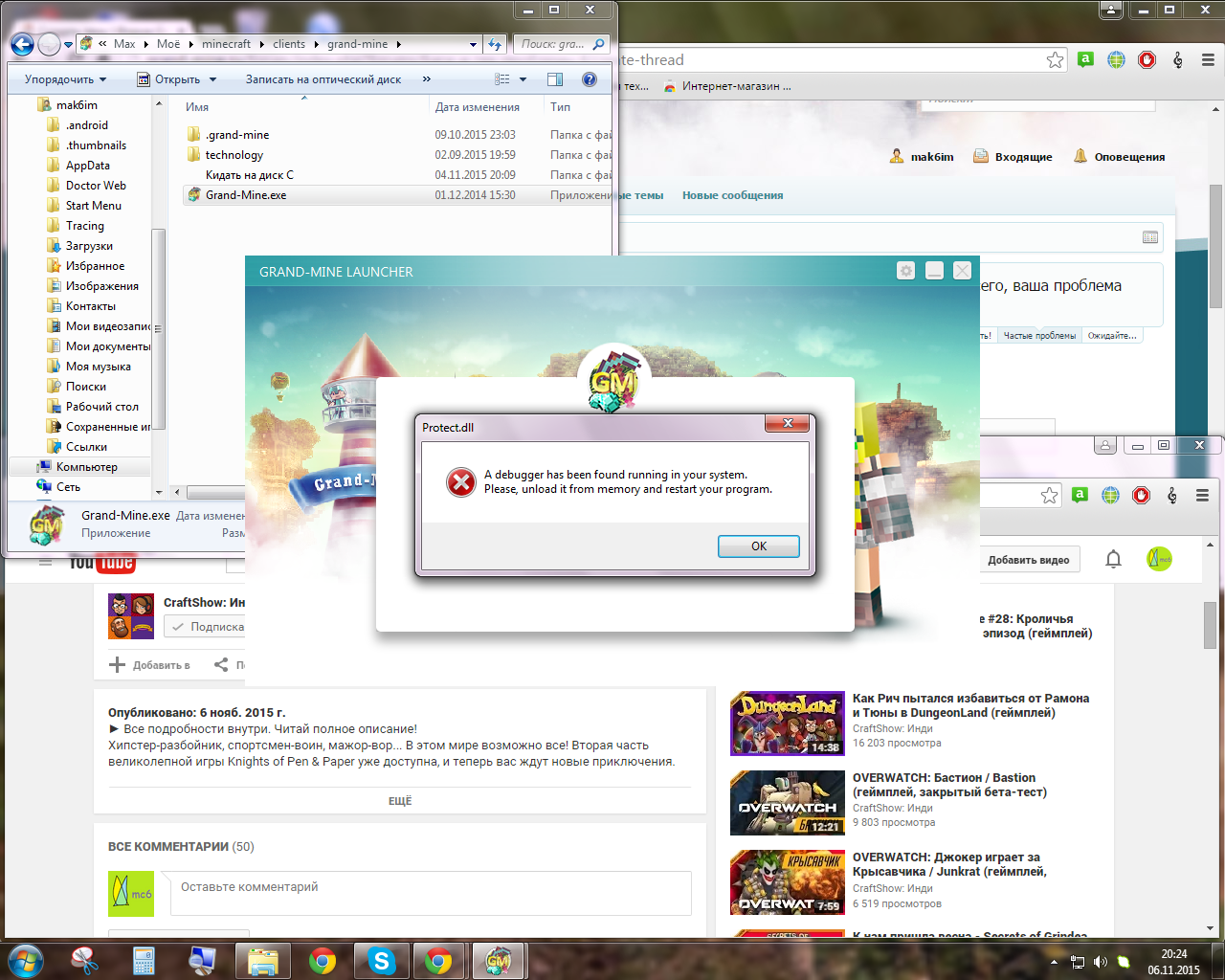Open YouTube notifications bell

point(1113,559)
